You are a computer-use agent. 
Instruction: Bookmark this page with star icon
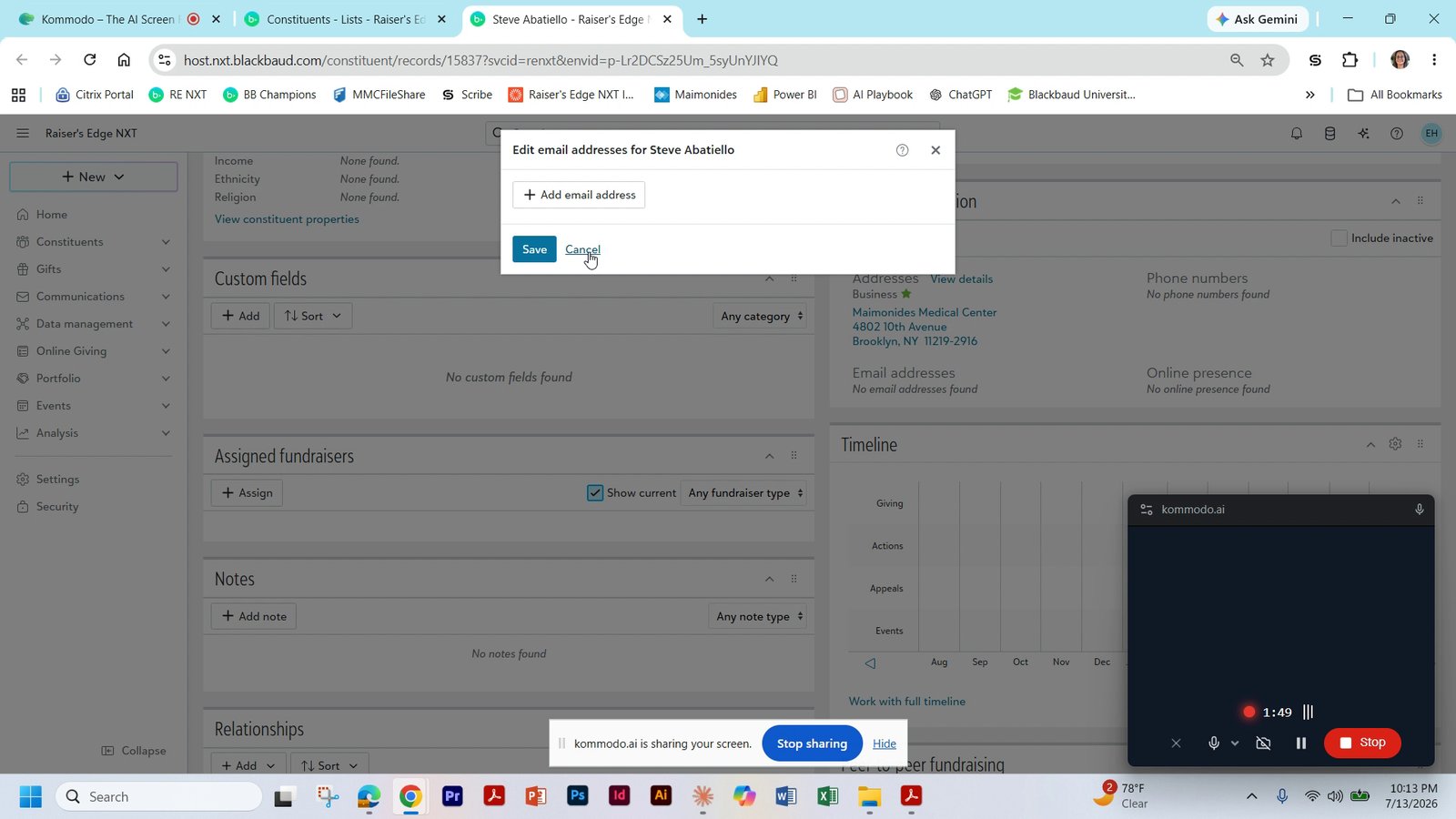(x=1268, y=60)
